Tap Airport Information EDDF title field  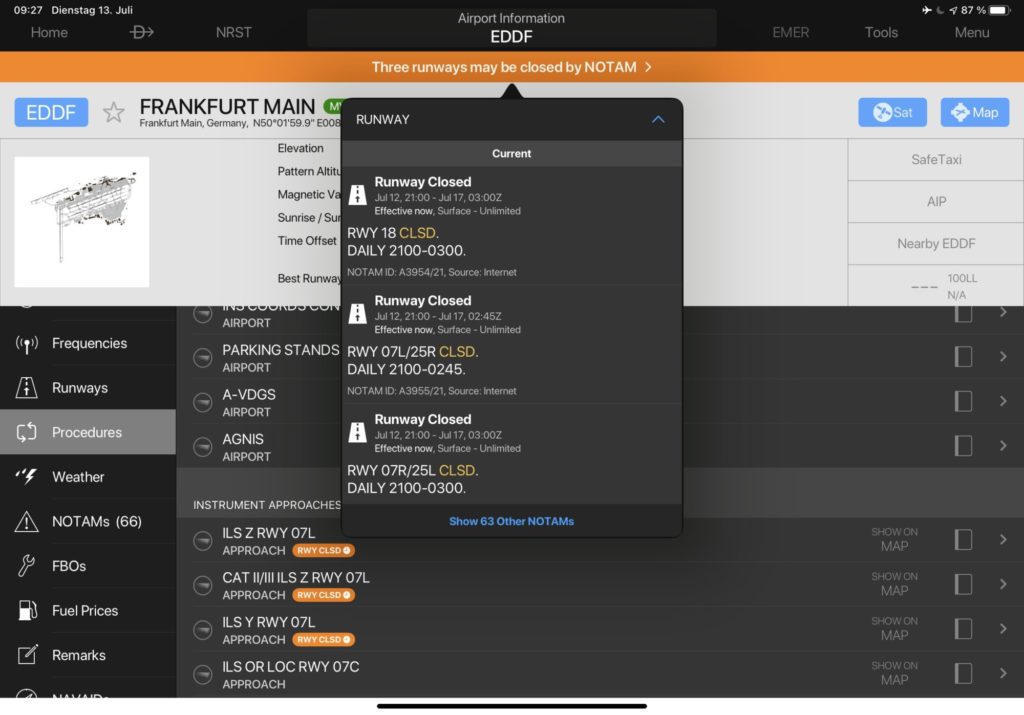point(511,28)
